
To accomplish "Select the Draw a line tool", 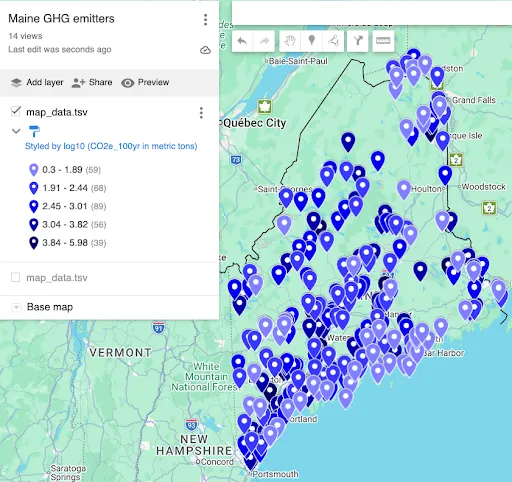I will click(333, 41).
